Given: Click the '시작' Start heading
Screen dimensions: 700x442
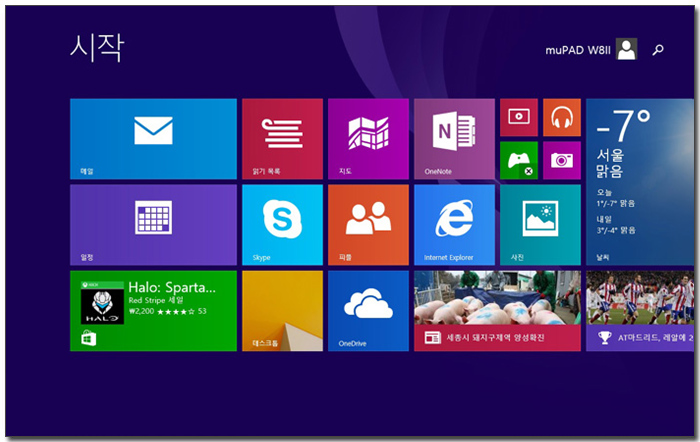Looking at the screenshot, I should (97, 47).
